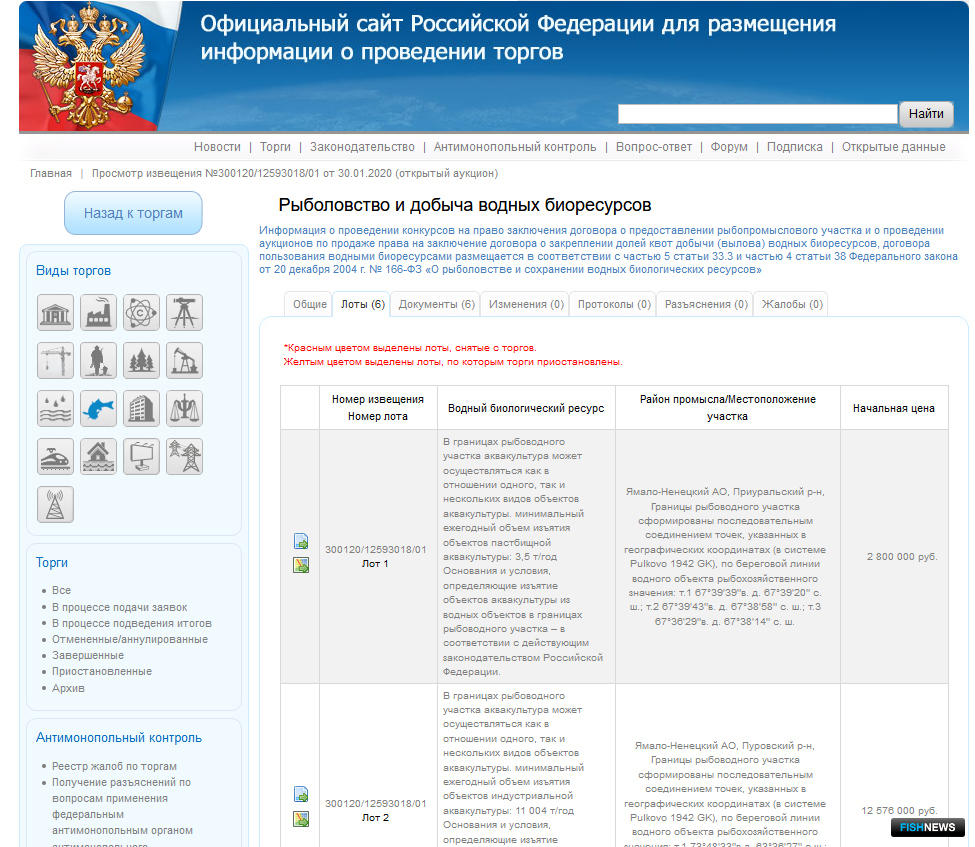Select the factory auction type icon
Viewport: 975px width, 847px height.
pyautogui.click(x=98, y=312)
